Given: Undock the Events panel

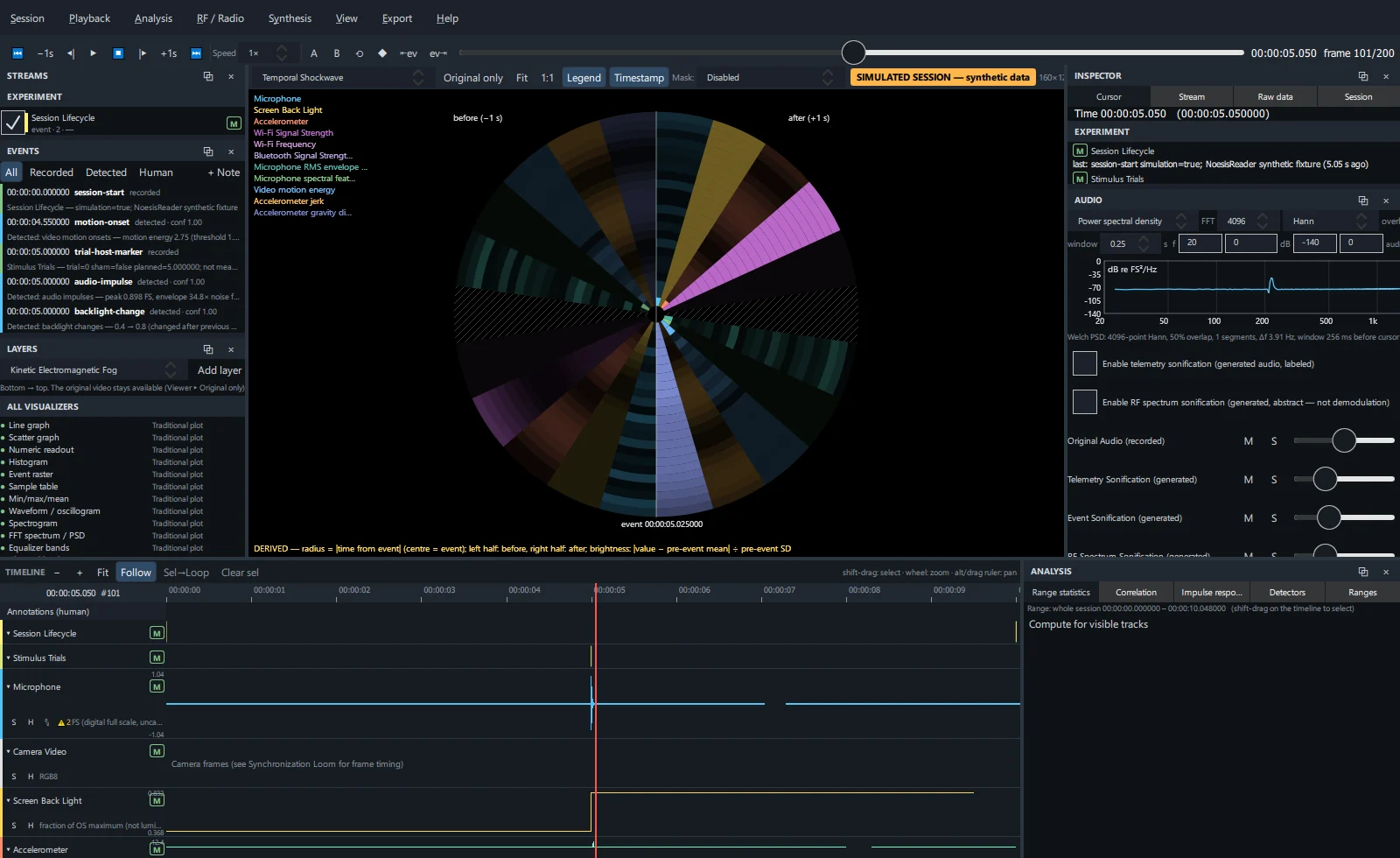Looking at the screenshot, I should (208, 151).
